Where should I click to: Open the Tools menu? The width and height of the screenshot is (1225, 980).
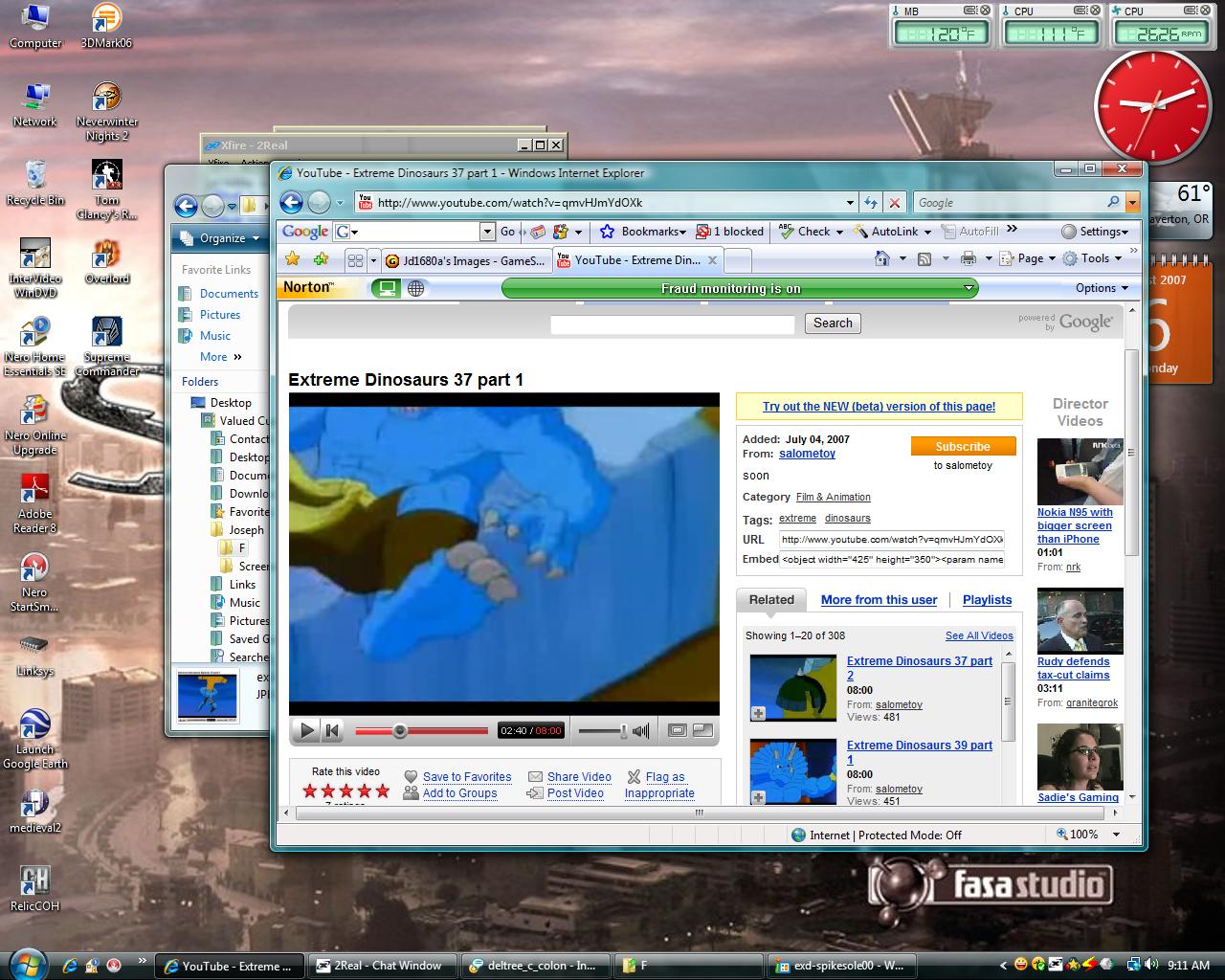click(x=1092, y=258)
